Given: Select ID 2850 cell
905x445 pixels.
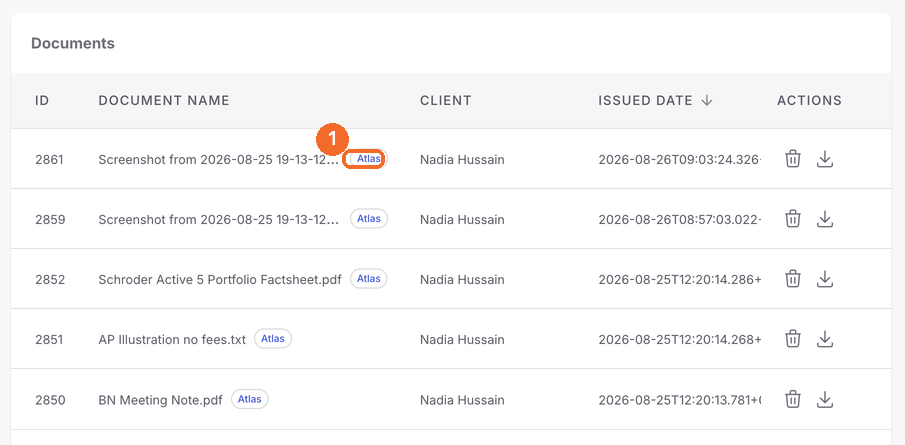Looking at the screenshot, I should [50, 399].
